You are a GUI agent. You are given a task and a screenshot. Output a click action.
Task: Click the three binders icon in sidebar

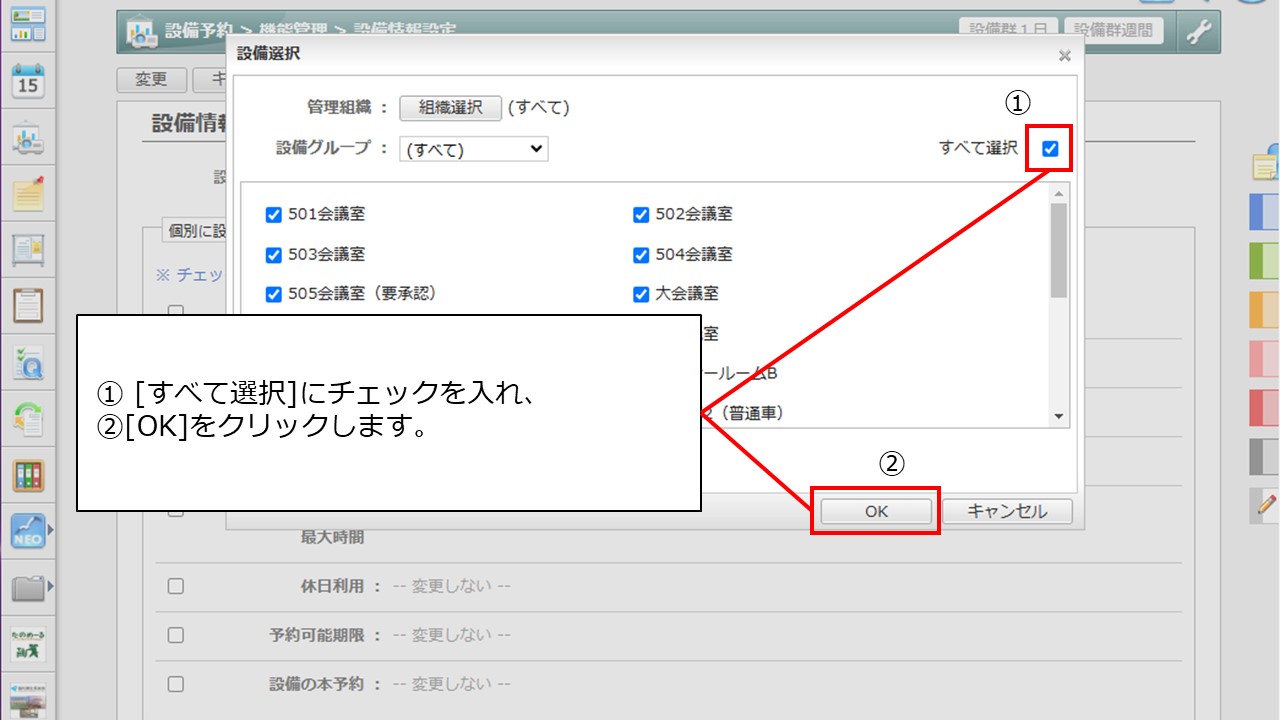coord(28,475)
